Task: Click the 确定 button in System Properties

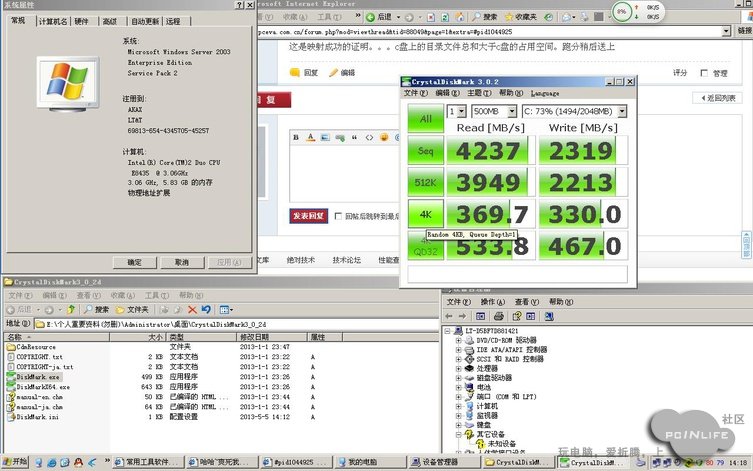Action: click(134, 262)
